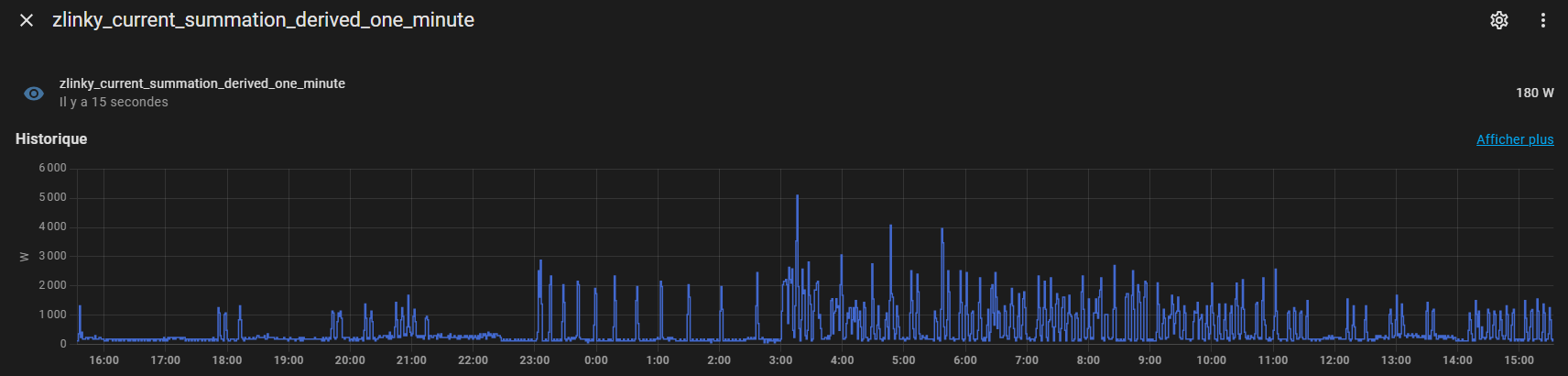Click 'Afficher plus' history link
This screenshot has width=1568, height=376.
pyautogui.click(x=1515, y=139)
